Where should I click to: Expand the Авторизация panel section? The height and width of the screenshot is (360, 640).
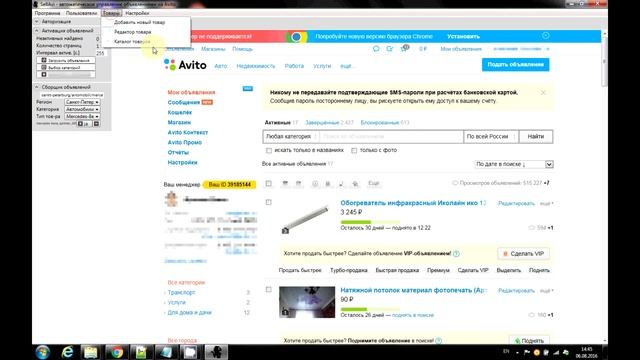tap(37, 21)
